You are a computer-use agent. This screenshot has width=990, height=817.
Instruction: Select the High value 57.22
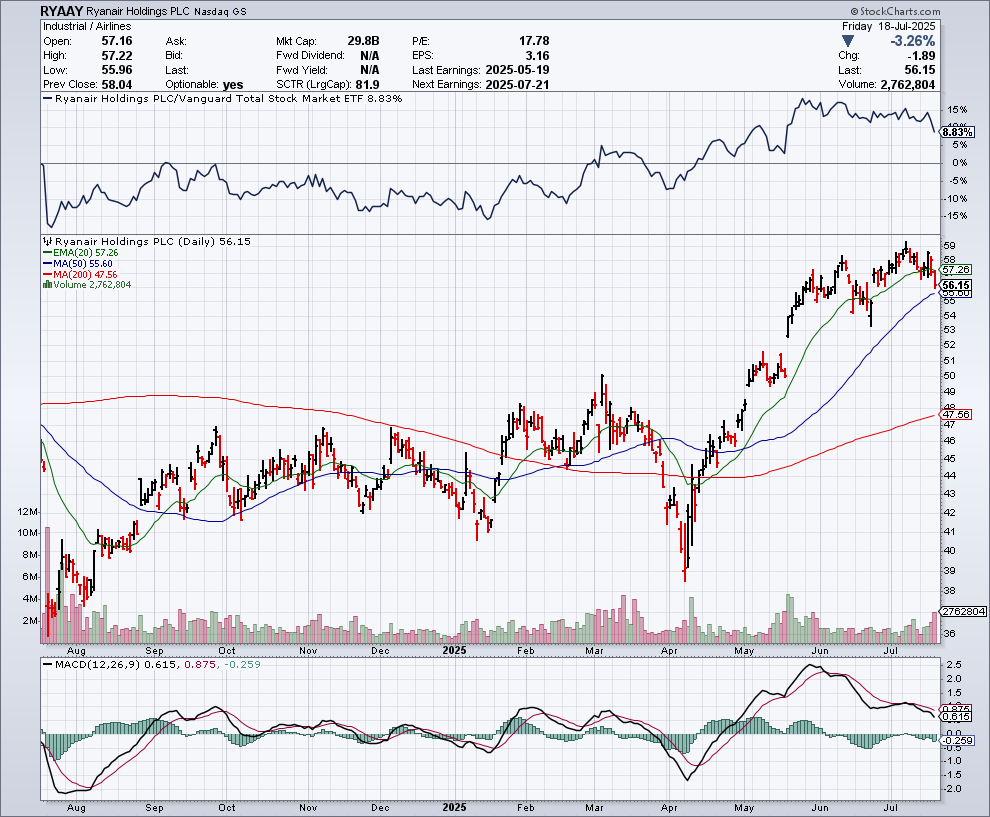click(117, 56)
